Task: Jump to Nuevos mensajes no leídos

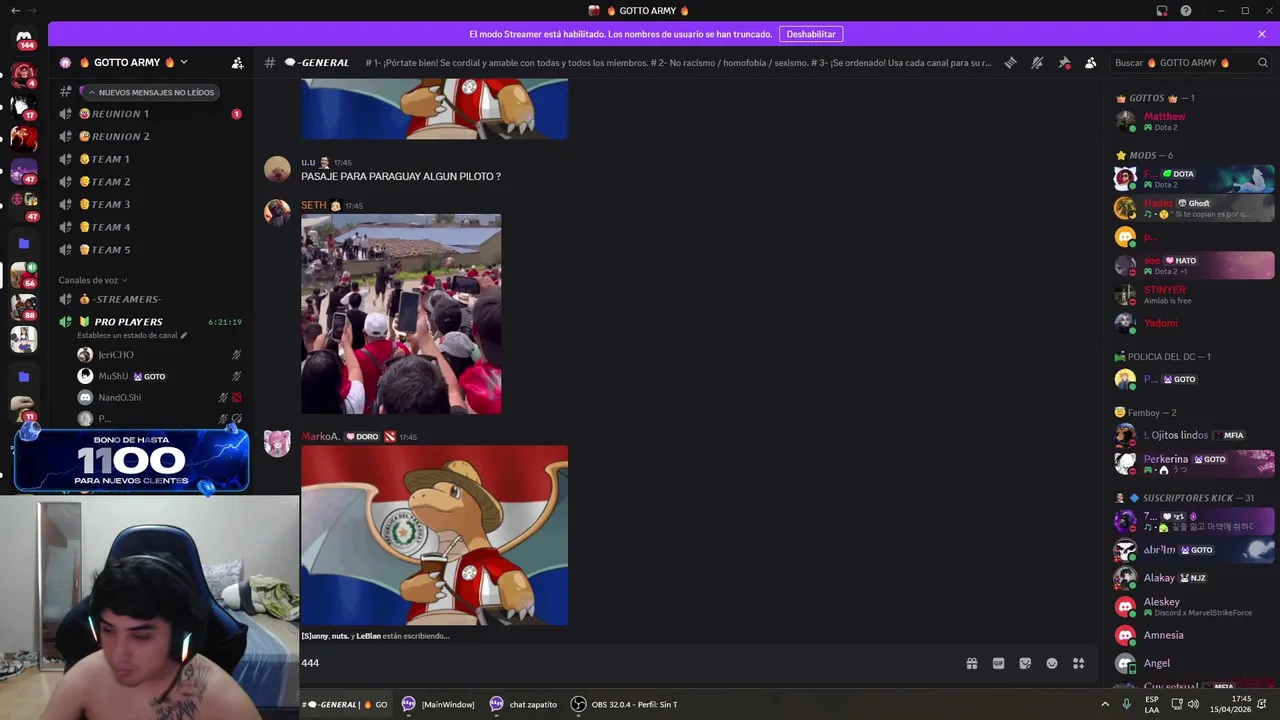Action: click(150, 92)
